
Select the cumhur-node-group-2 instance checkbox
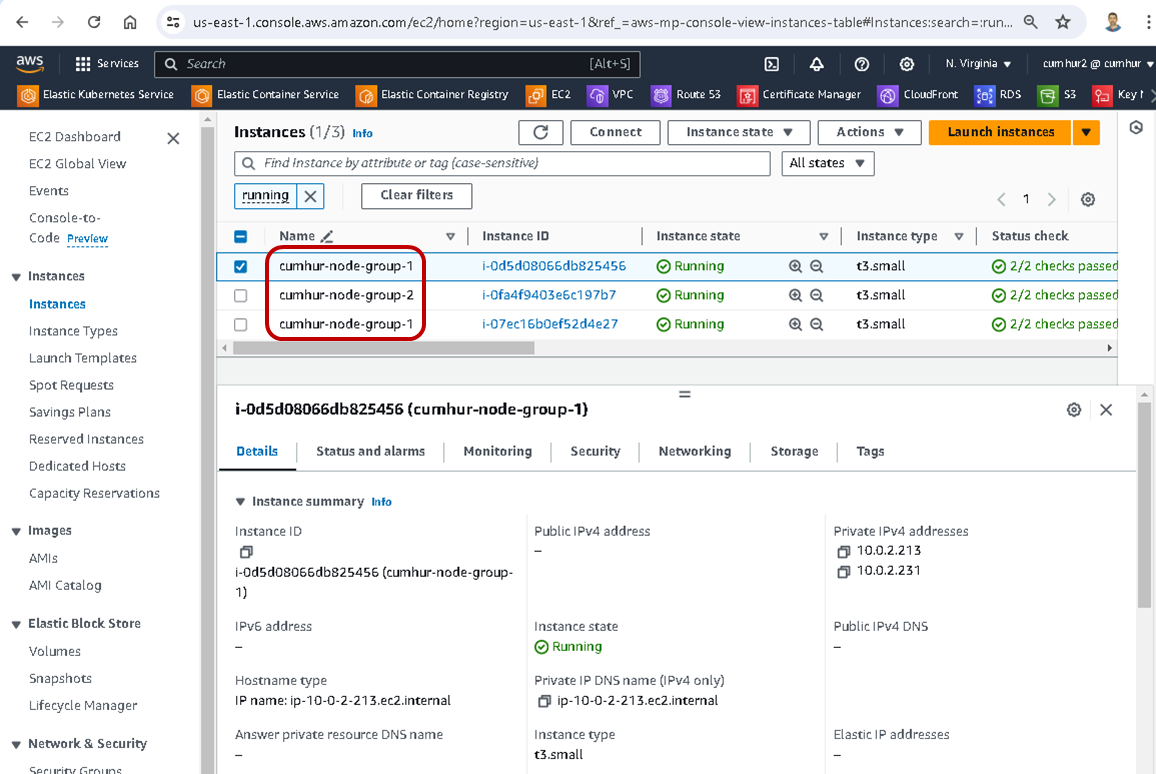[x=240, y=296]
